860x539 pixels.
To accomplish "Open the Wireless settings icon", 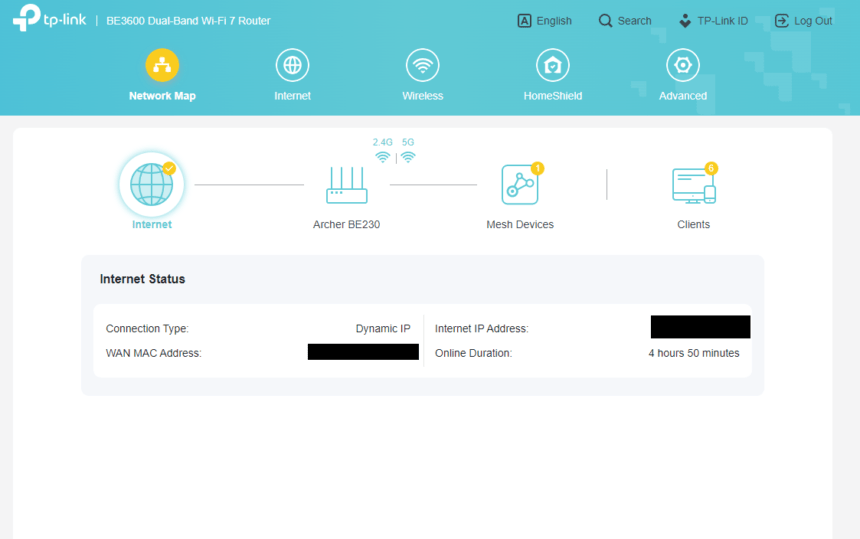I will 422,65.
